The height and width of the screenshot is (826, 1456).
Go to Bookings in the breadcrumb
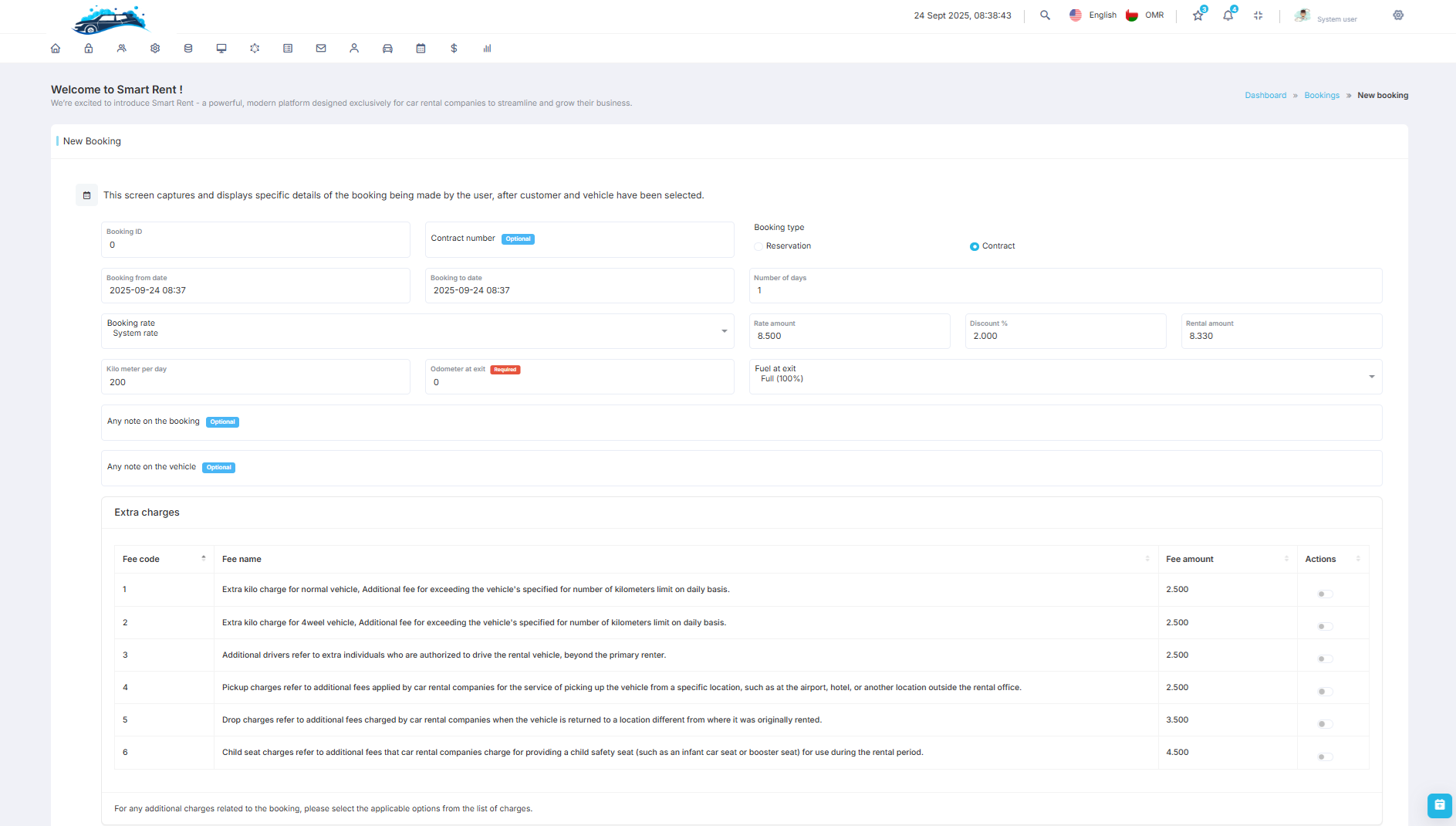click(1322, 96)
